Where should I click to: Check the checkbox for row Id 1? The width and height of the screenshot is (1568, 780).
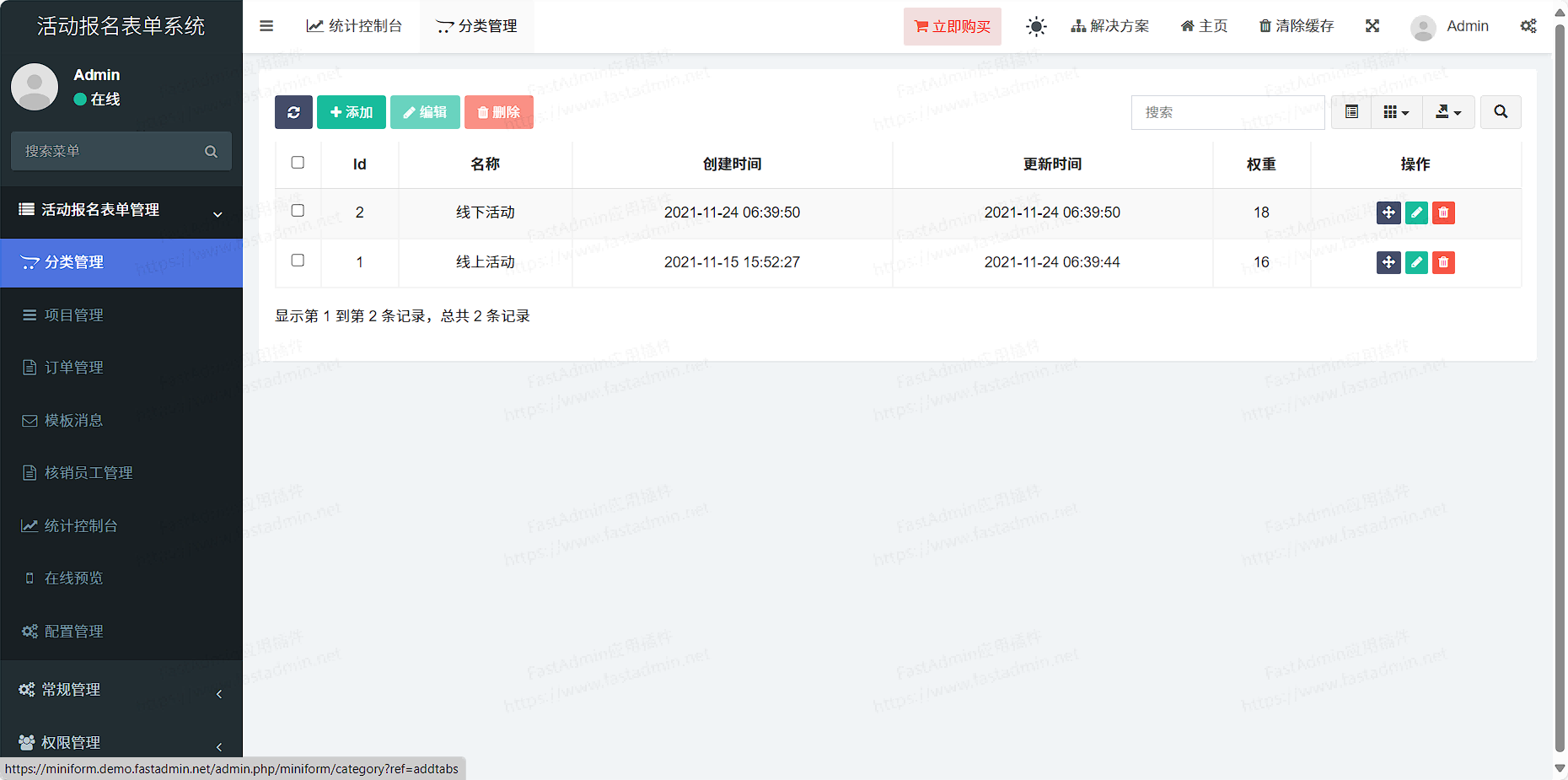tap(298, 261)
